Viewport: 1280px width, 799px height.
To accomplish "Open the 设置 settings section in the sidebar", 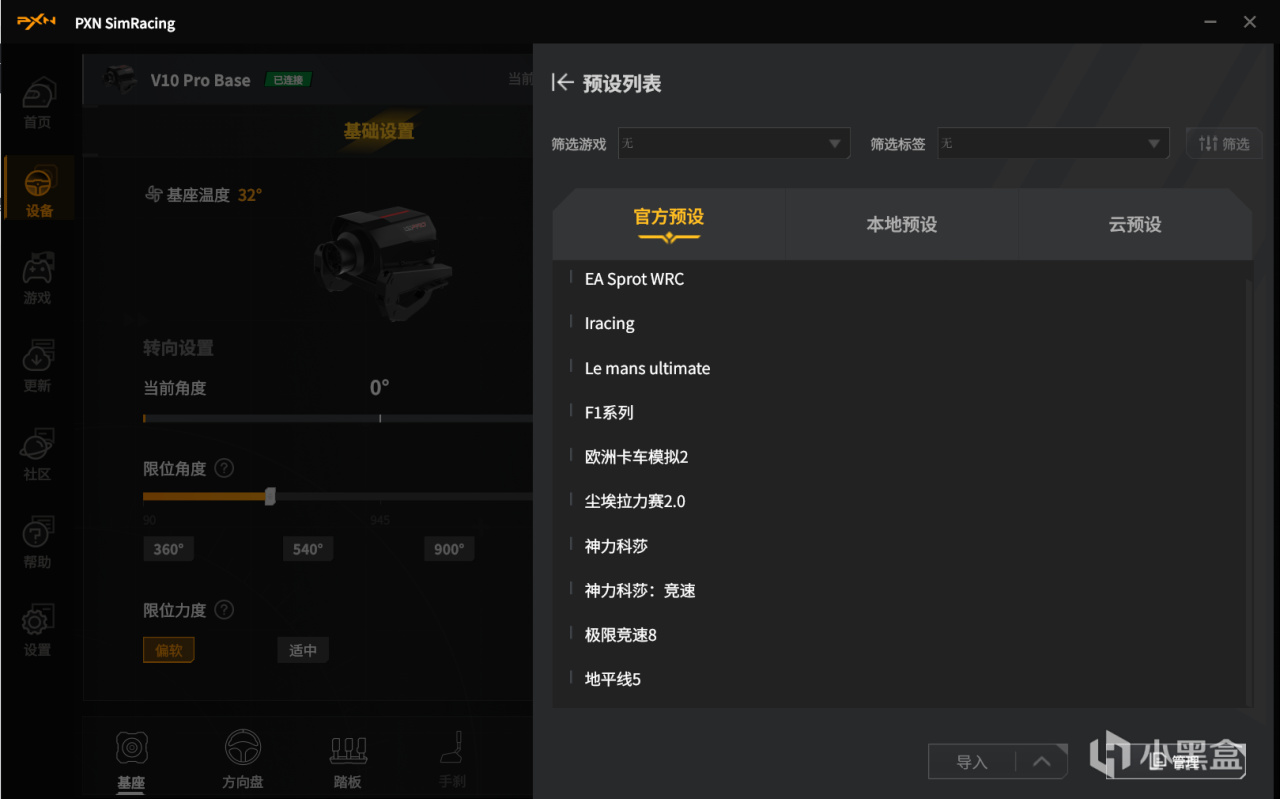I will (38, 631).
